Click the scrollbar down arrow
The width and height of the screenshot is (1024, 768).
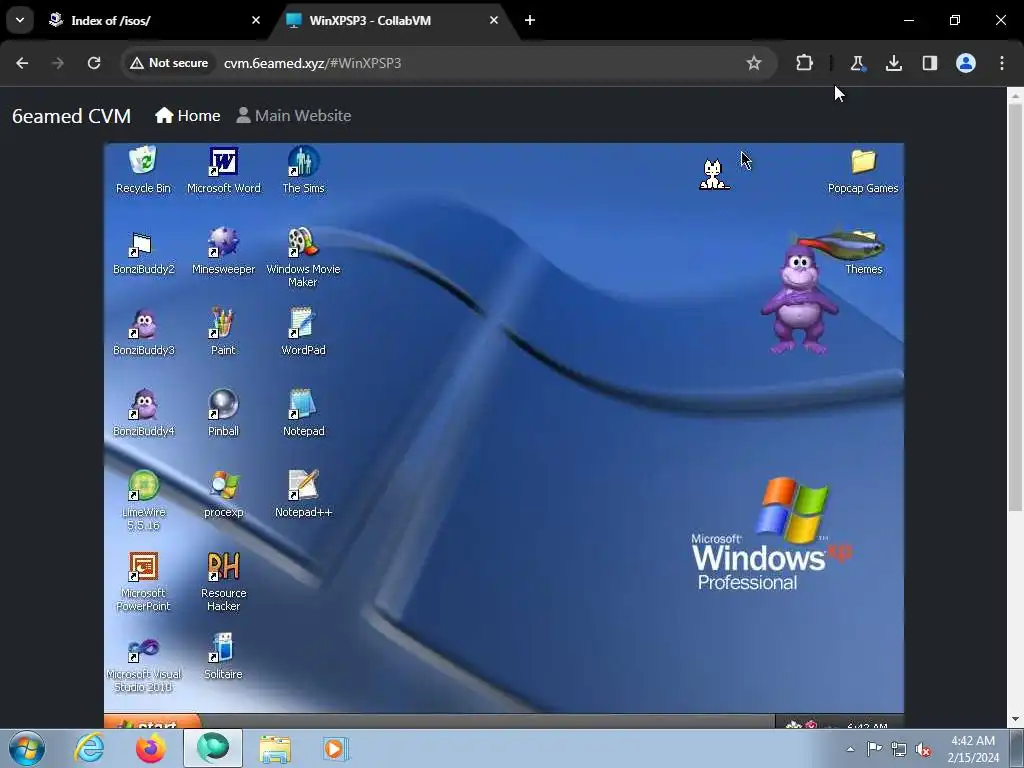point(1015,719)
